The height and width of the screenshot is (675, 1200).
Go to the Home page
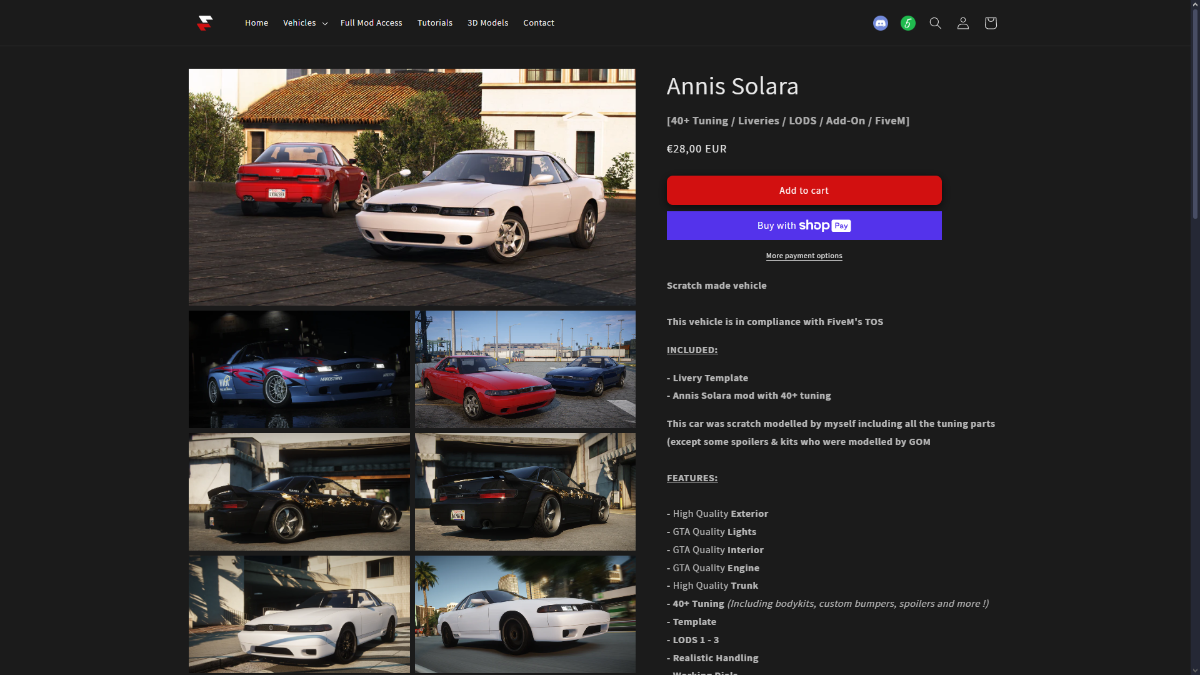coord(256,23)
